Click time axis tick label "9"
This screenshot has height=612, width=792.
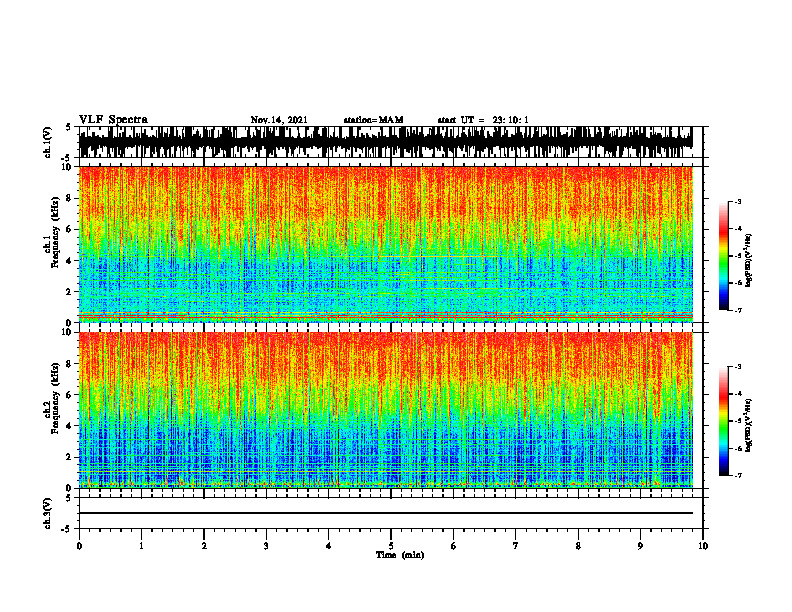(x=640, y=546)
